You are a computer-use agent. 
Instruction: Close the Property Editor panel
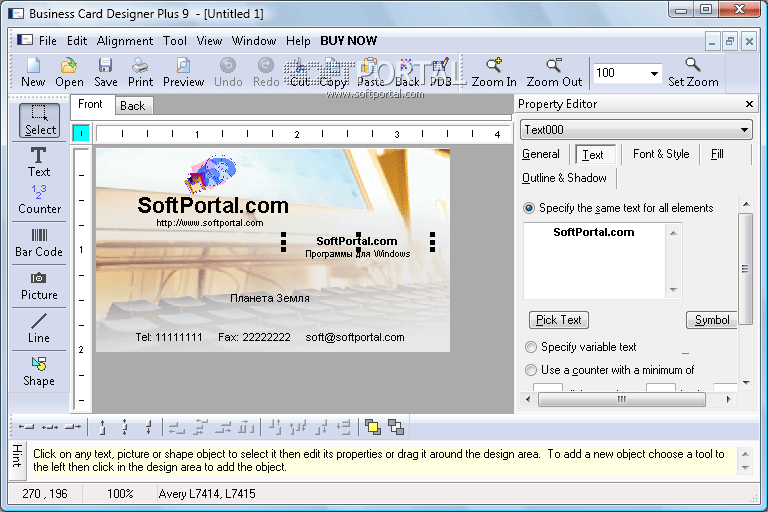tap(749, 104)
